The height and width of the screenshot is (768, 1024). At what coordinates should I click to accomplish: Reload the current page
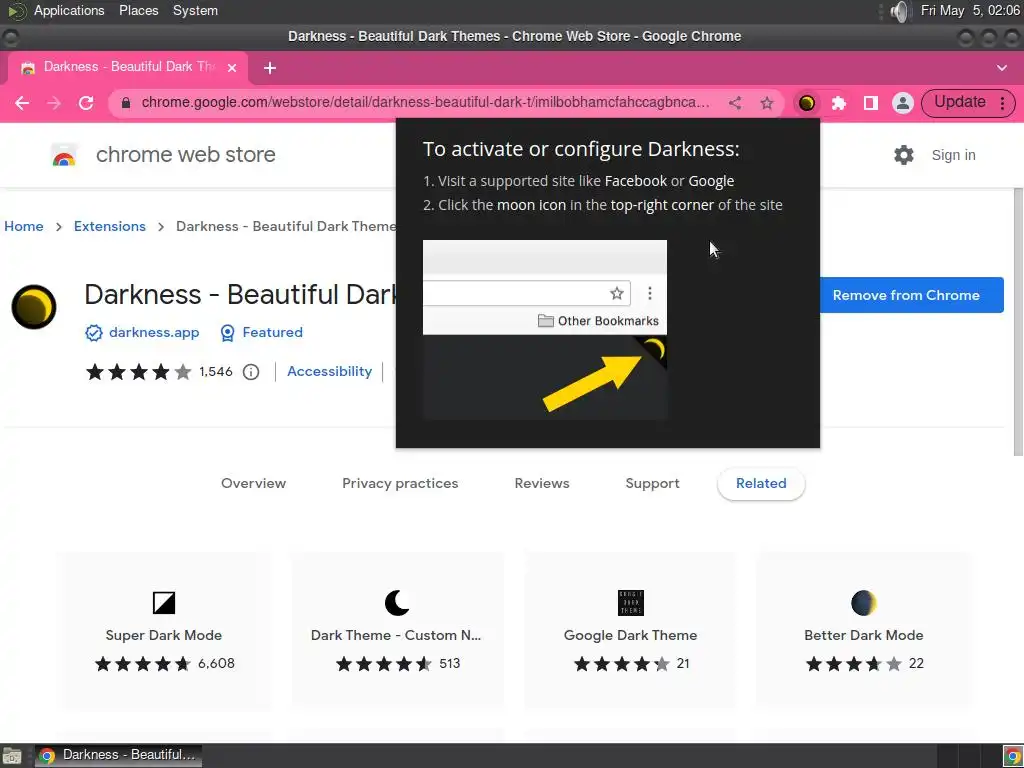pos(86,103)
